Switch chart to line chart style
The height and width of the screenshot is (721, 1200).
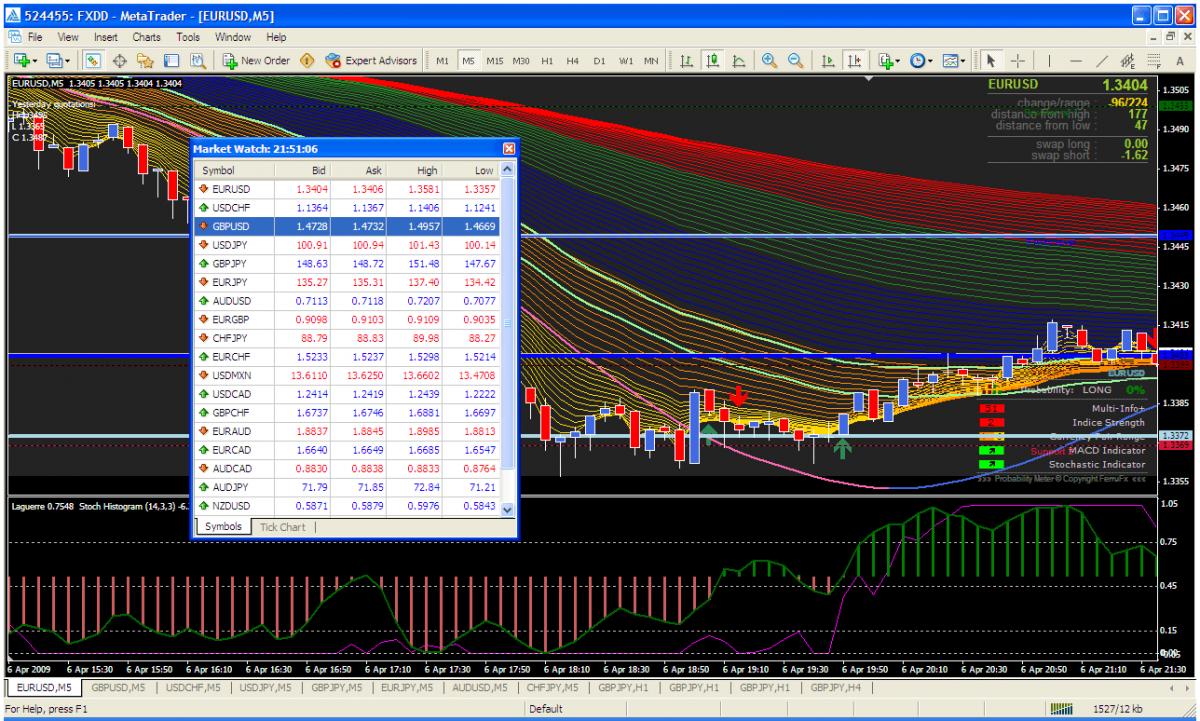[737, 60]
